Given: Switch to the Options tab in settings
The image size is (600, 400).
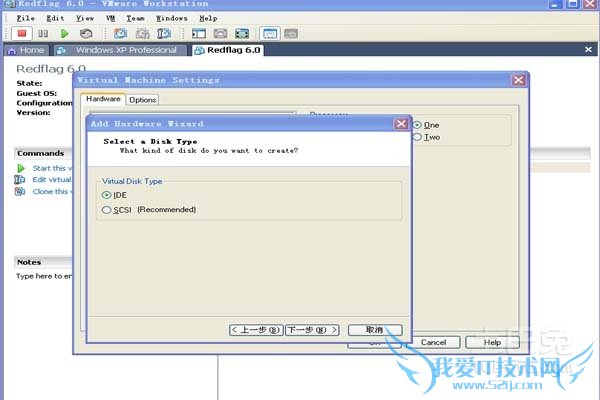Looking at the screenshot, I should [142, 99].
